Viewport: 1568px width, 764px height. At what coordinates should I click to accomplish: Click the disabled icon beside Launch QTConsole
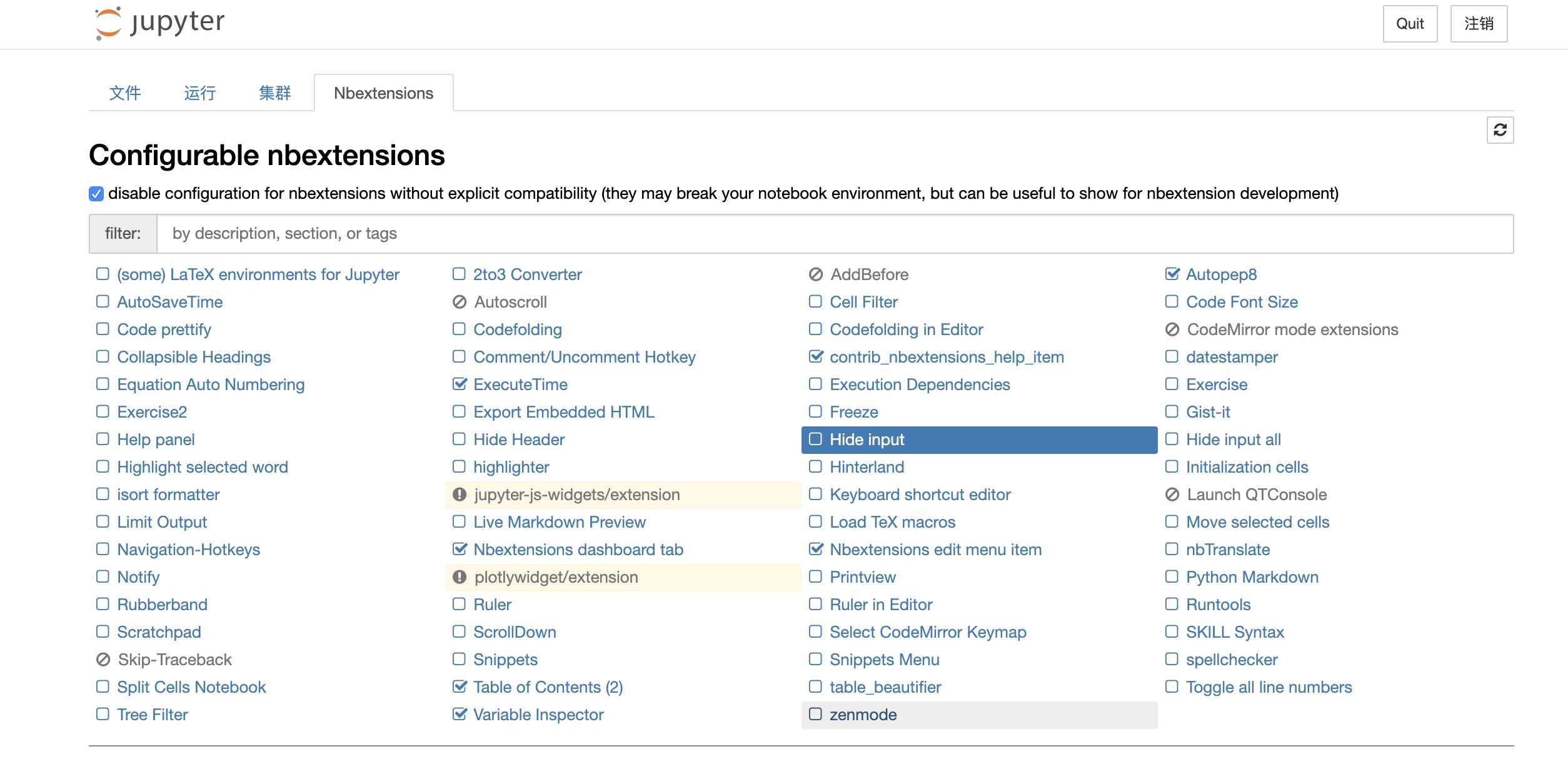coord(1172,495)
